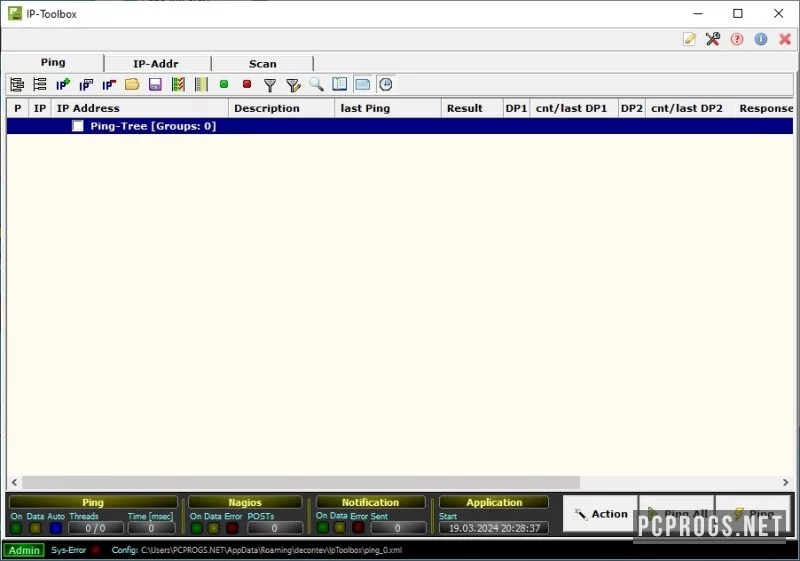Click the blue Ping Auto indicator
Viewport: 800px width, 561px height.
tap(56, 528)
